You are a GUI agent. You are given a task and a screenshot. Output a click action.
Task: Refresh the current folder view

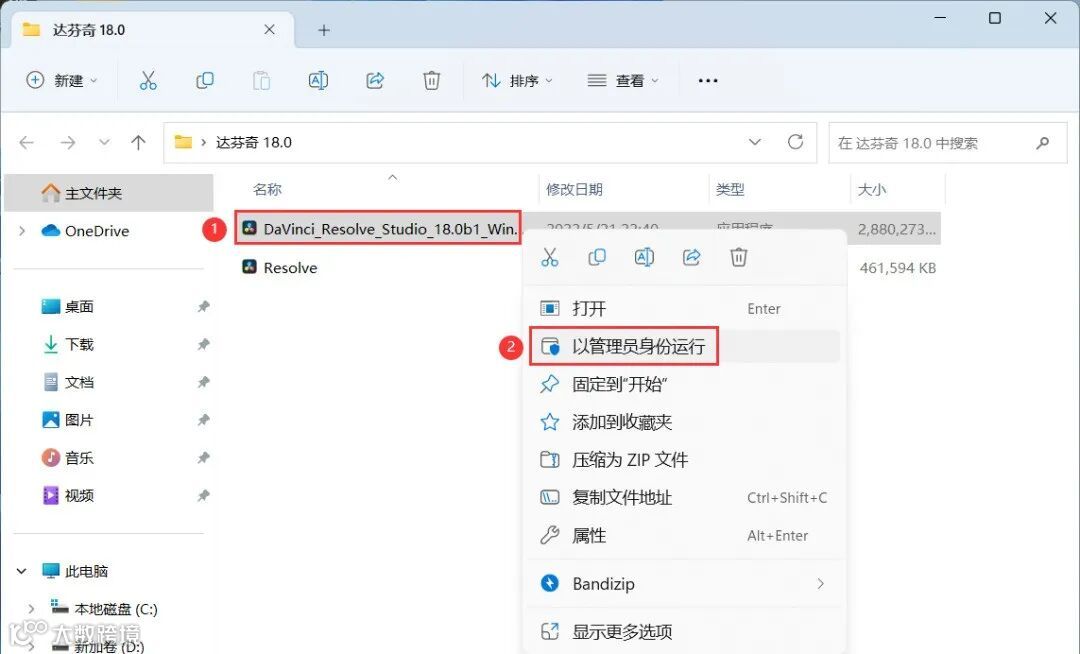tap(796, 142)
